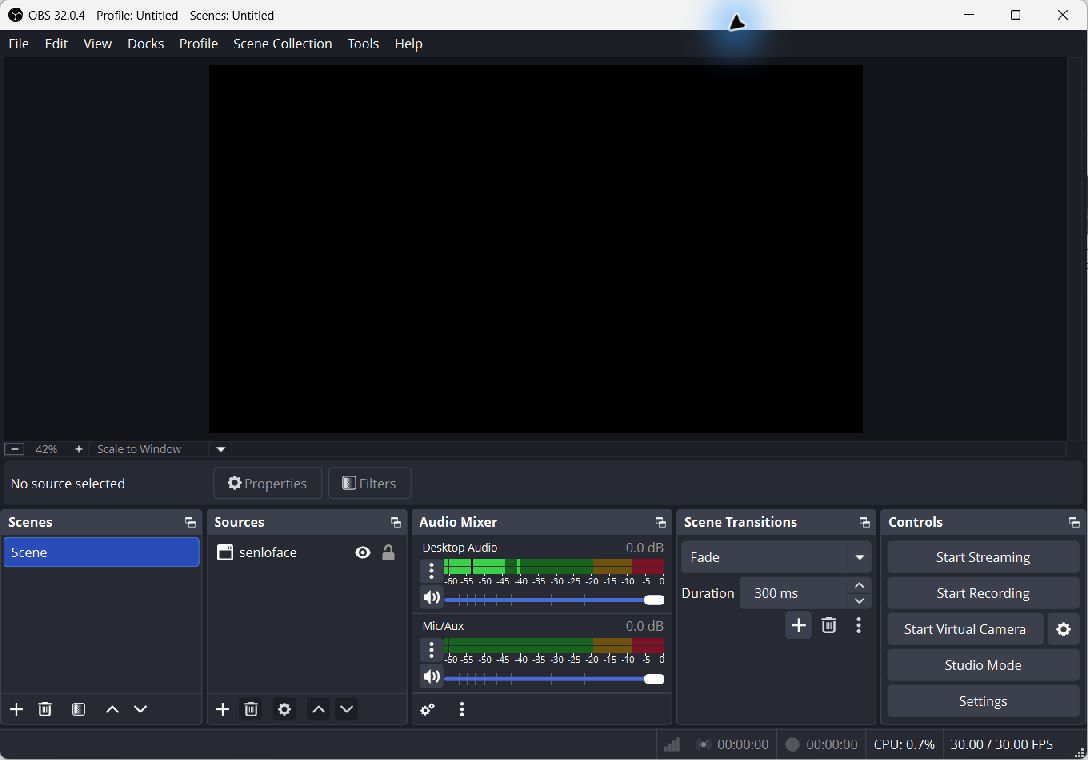The width and height of the screenshot is (1088, 760).
Task: Mute the Mic/Aux speaker icon
Action: click(432, 677)
